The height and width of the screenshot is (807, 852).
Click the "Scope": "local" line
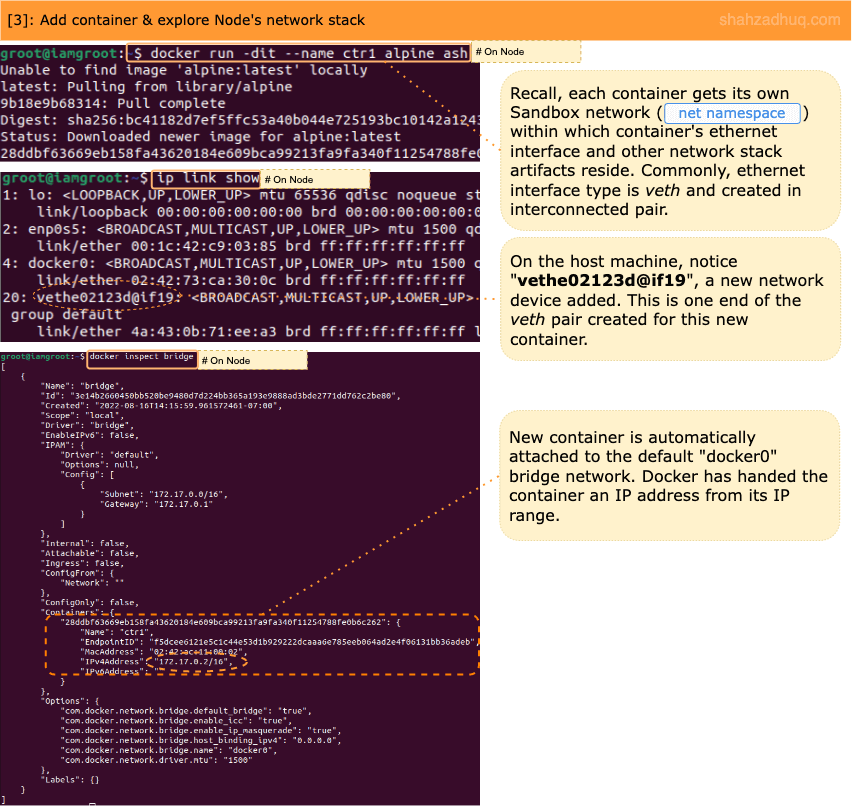[x=83, y=415]
